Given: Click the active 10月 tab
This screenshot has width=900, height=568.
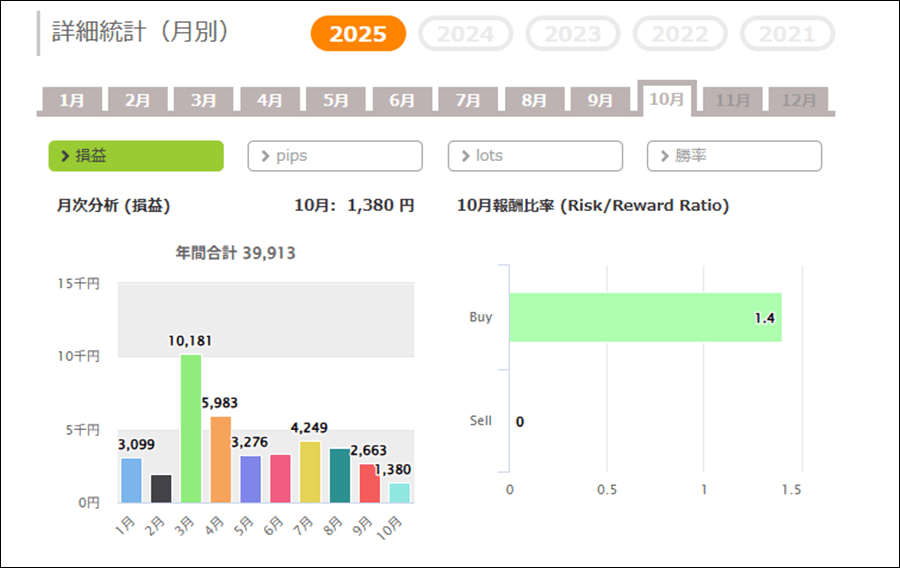Looking at the screenshot, I should click(667, 99).
